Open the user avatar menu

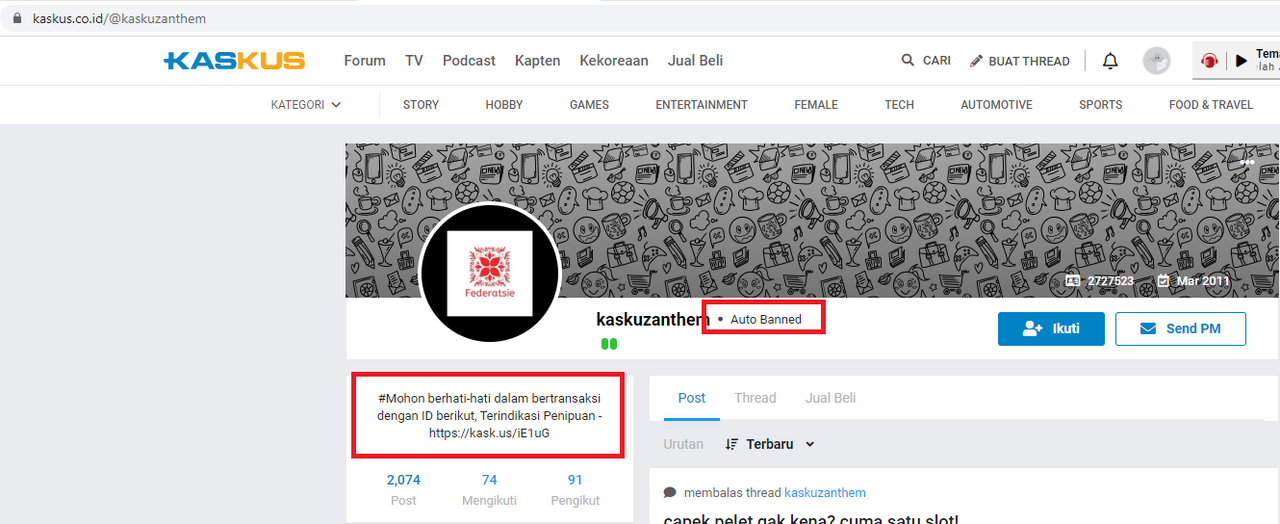tap(1157, 61)
